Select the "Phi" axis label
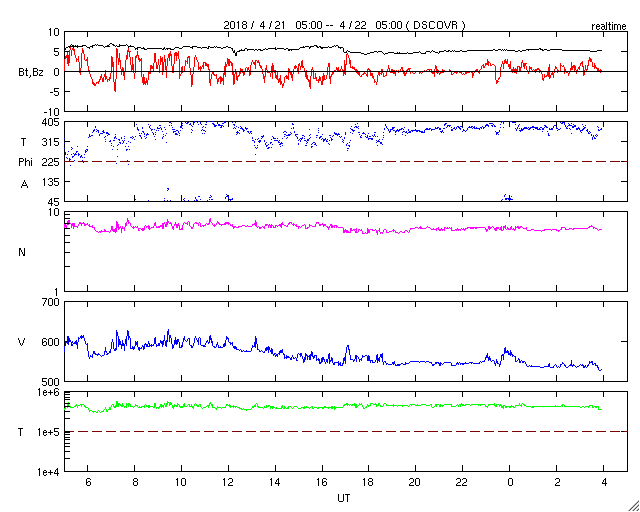The width and height of the screenshot is (640, 512). tap(25, 163)
